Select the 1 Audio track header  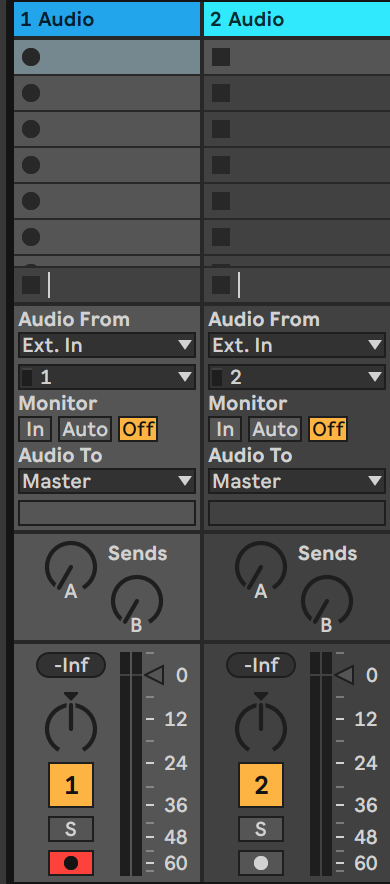tap(107, 19)
